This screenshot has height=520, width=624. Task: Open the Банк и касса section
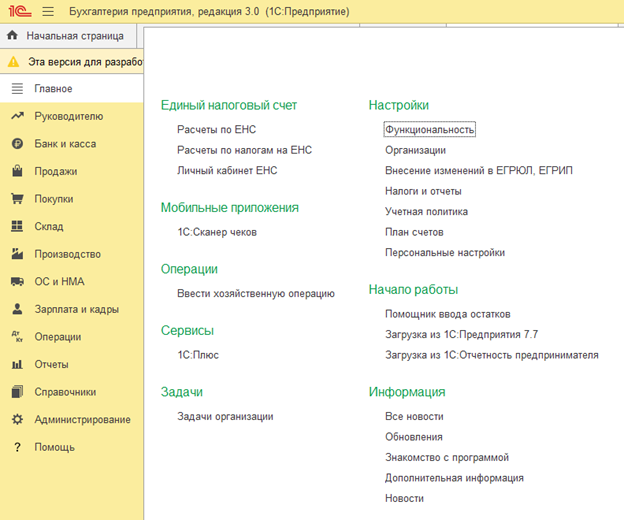tap(72, 144)
